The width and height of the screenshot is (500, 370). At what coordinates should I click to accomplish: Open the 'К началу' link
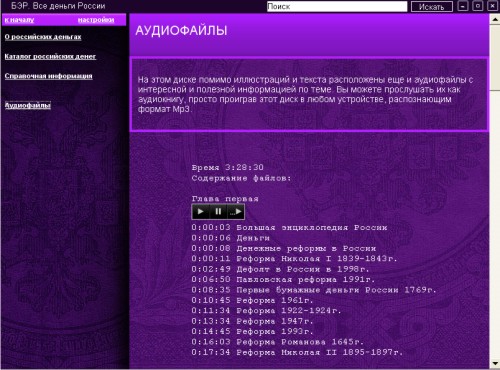[x=19, y=20]
